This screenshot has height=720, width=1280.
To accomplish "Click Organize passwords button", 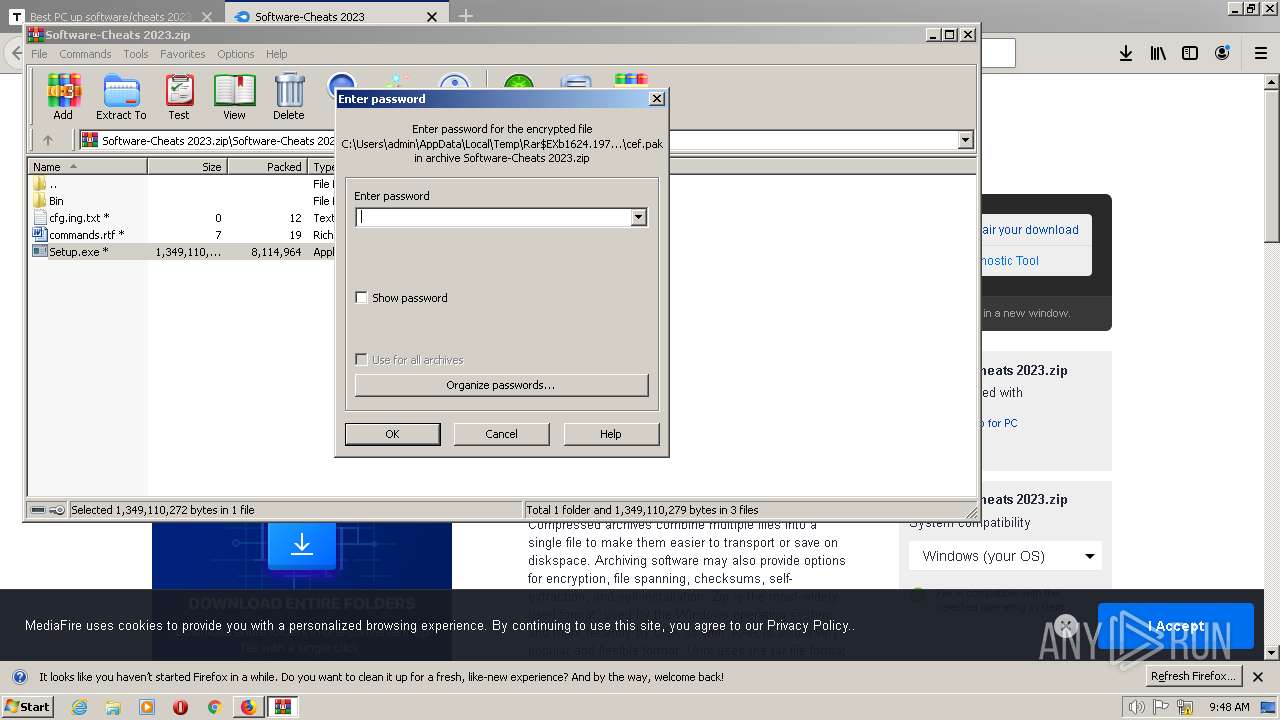I will [501, 385].
